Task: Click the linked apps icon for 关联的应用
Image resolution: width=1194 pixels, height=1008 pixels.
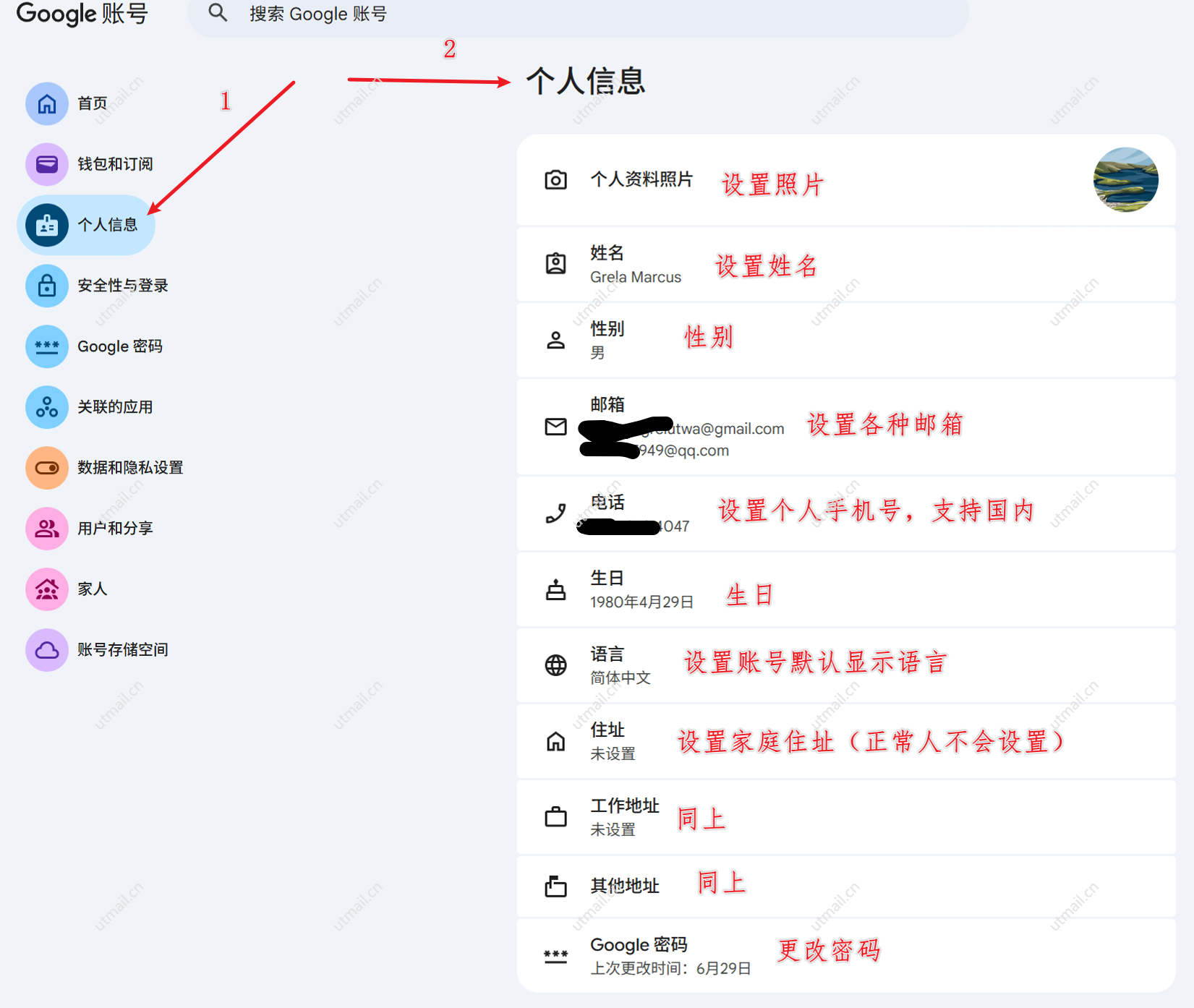Action: [x=47, y=407]
